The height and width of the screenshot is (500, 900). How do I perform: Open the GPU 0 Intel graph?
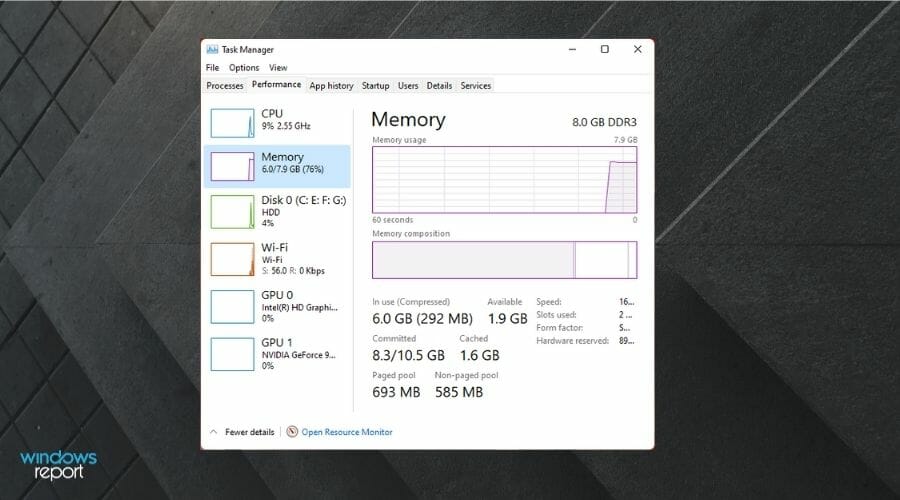[232, 306]
